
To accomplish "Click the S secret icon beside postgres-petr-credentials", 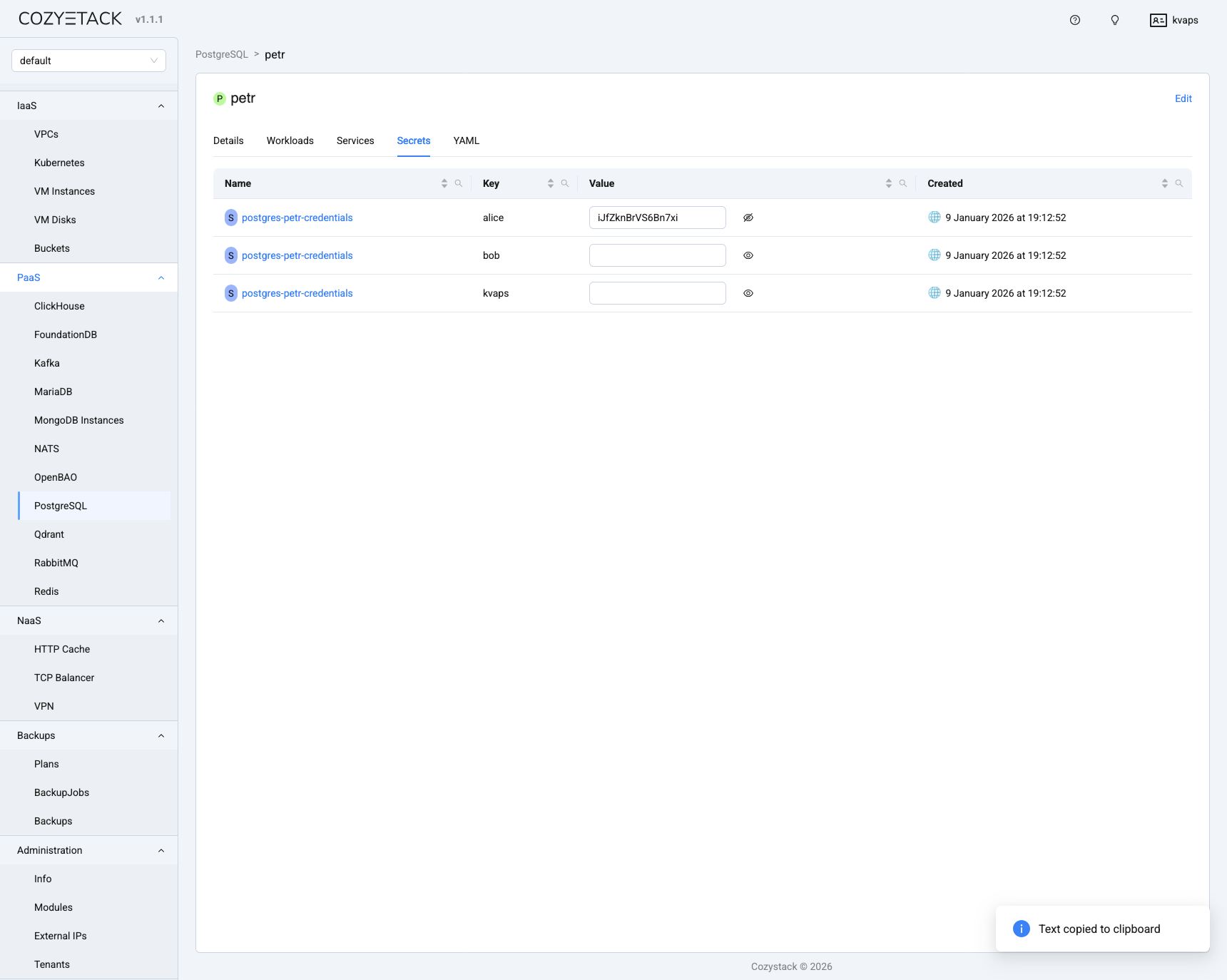I will coord(230,218).
